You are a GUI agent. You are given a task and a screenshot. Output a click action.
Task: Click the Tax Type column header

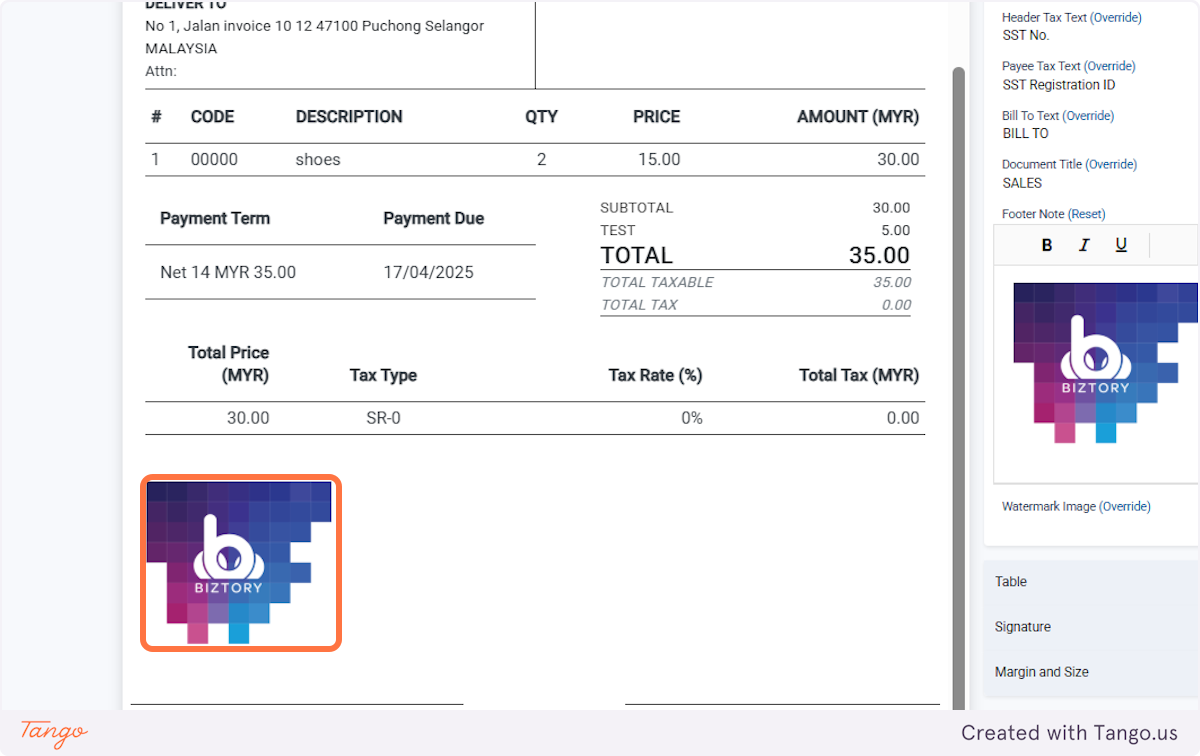click(383, 376)
